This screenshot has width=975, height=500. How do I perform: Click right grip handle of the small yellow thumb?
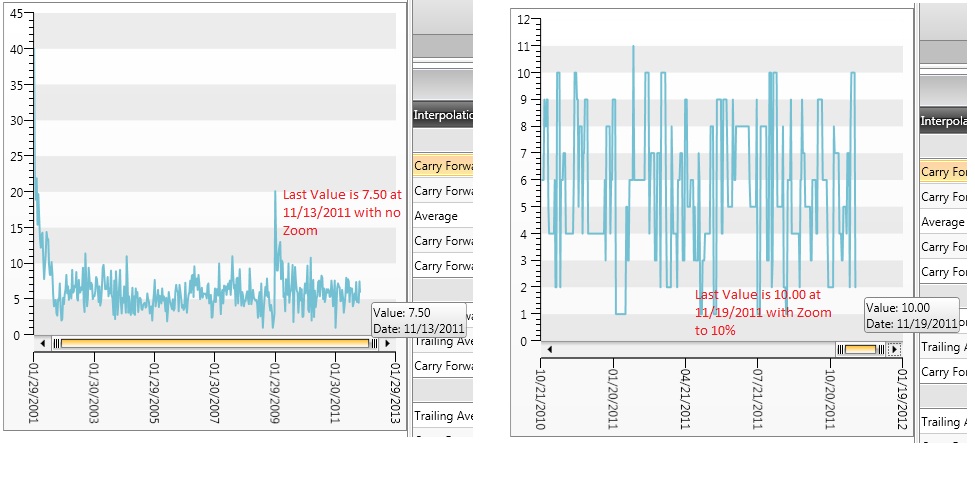[881, 350]
